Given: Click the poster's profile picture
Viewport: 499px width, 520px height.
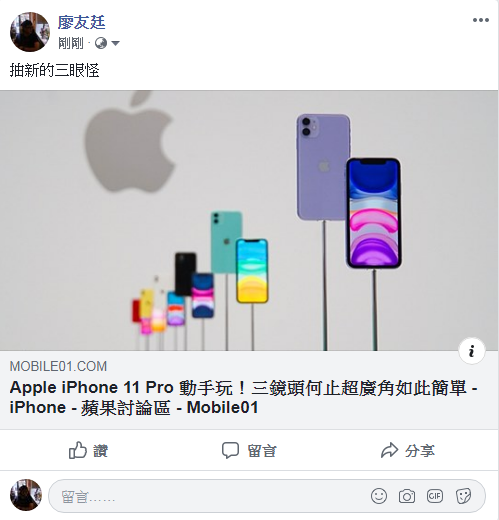Looking at the screenshot, I should pos(30,32).
